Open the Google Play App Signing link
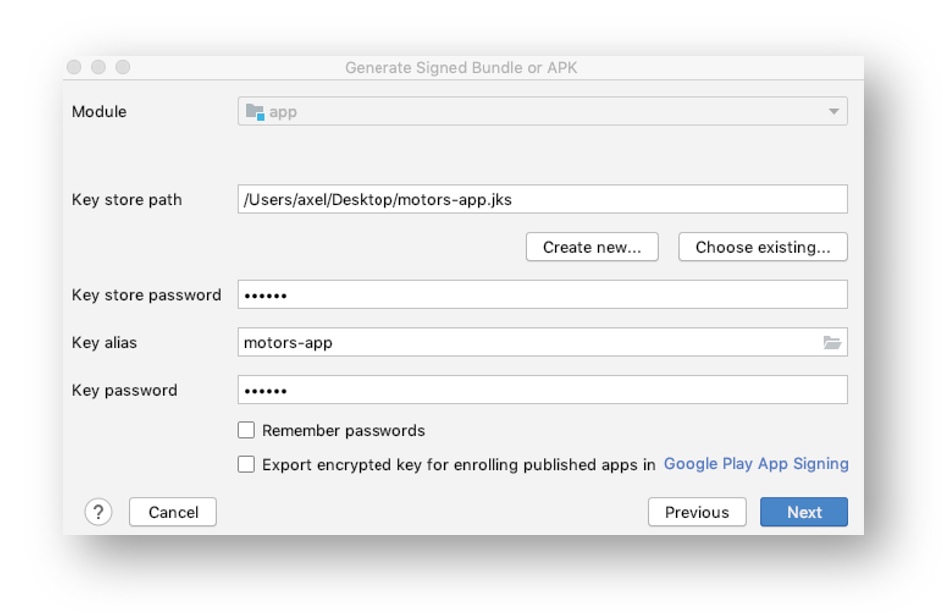Screen dimensions: 945x615 coord(756,464)
